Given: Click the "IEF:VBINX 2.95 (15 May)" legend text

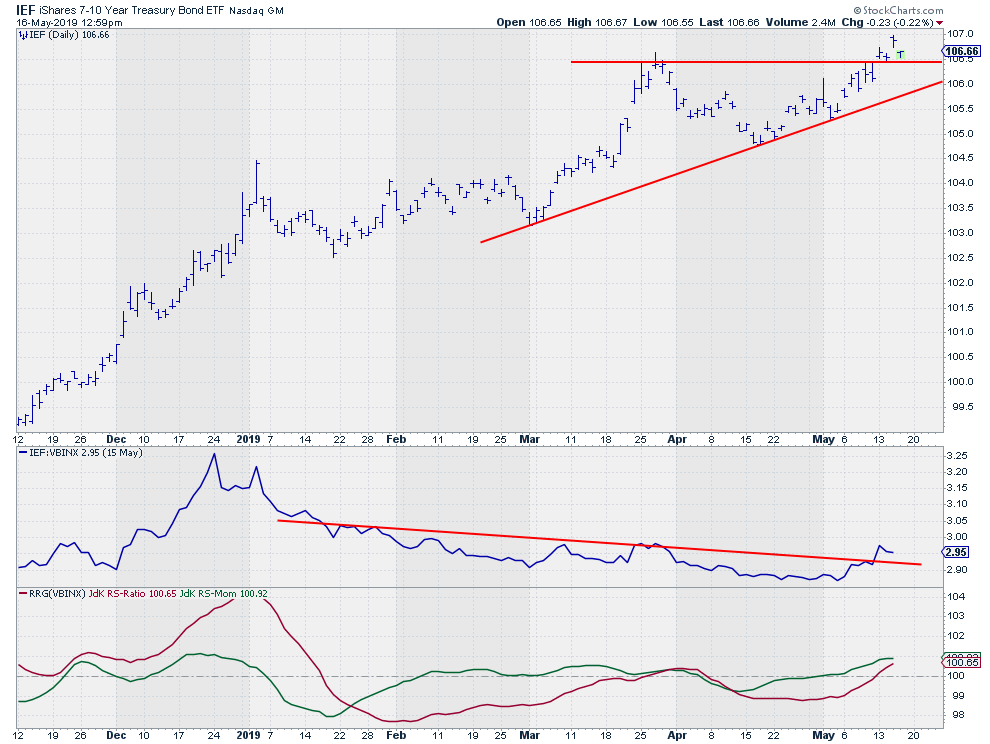Looking at the screenshot, I should click(x=86, y=453).
